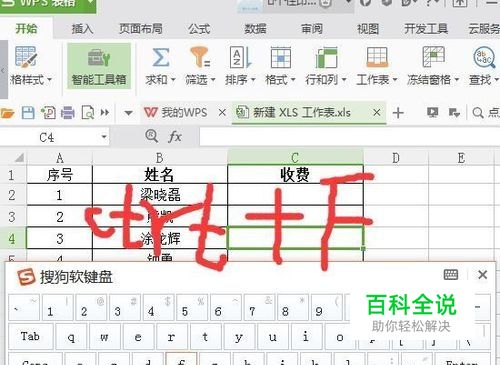Screen dimensions: 500x365
Task: Expand the 排序 dropdown arrow
Action: (253, 80)
